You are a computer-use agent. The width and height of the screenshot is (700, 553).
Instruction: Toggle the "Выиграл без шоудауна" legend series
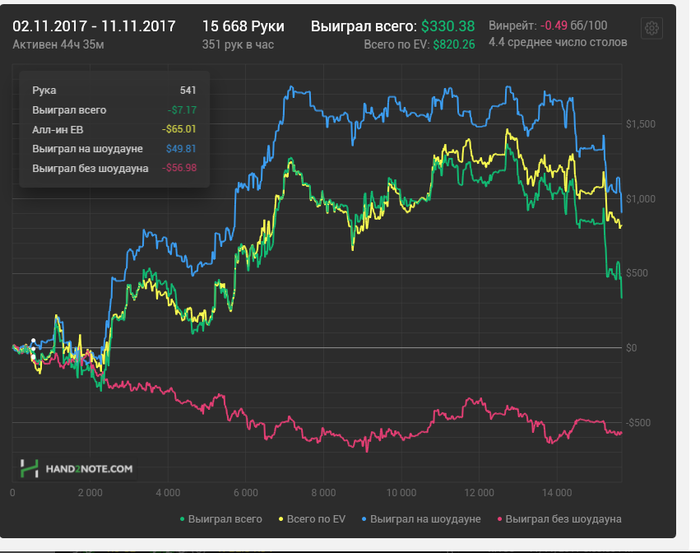(559, 519)
